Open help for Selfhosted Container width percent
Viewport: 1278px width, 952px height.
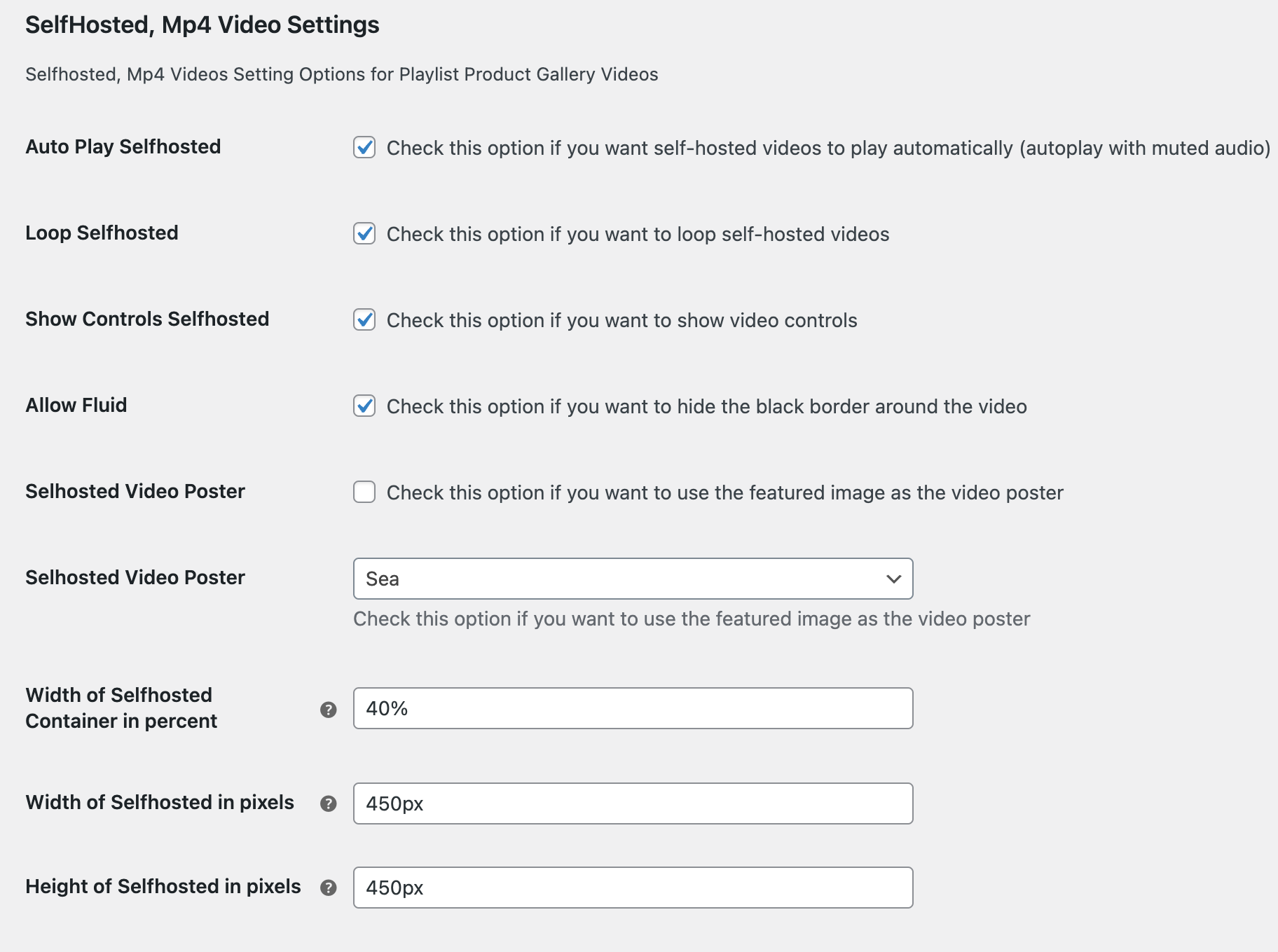coord(328,710)
